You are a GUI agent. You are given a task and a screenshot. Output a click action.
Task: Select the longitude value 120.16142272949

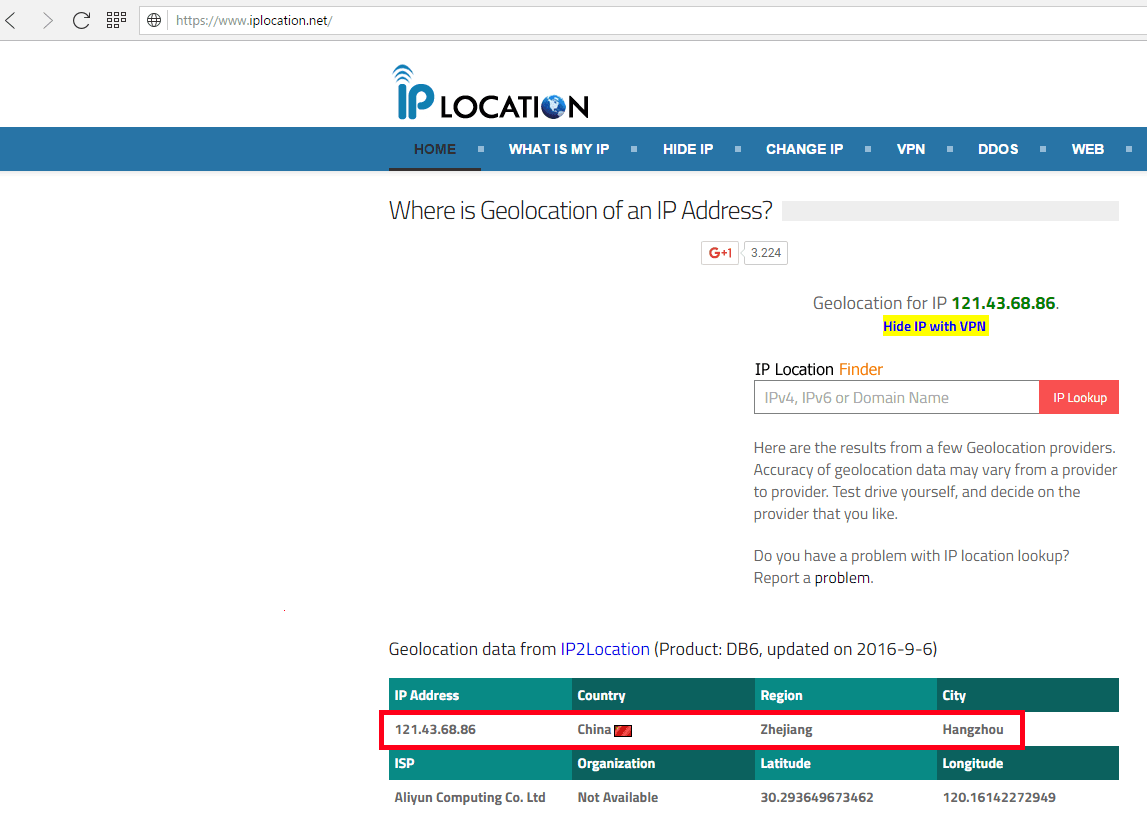[x=999, y=798]
